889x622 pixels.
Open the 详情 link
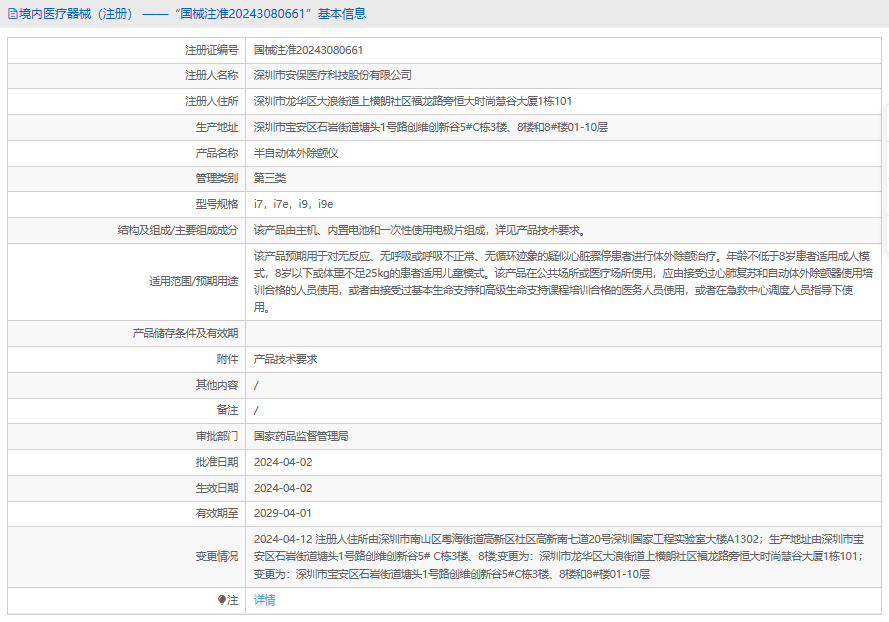click(264, 600)
